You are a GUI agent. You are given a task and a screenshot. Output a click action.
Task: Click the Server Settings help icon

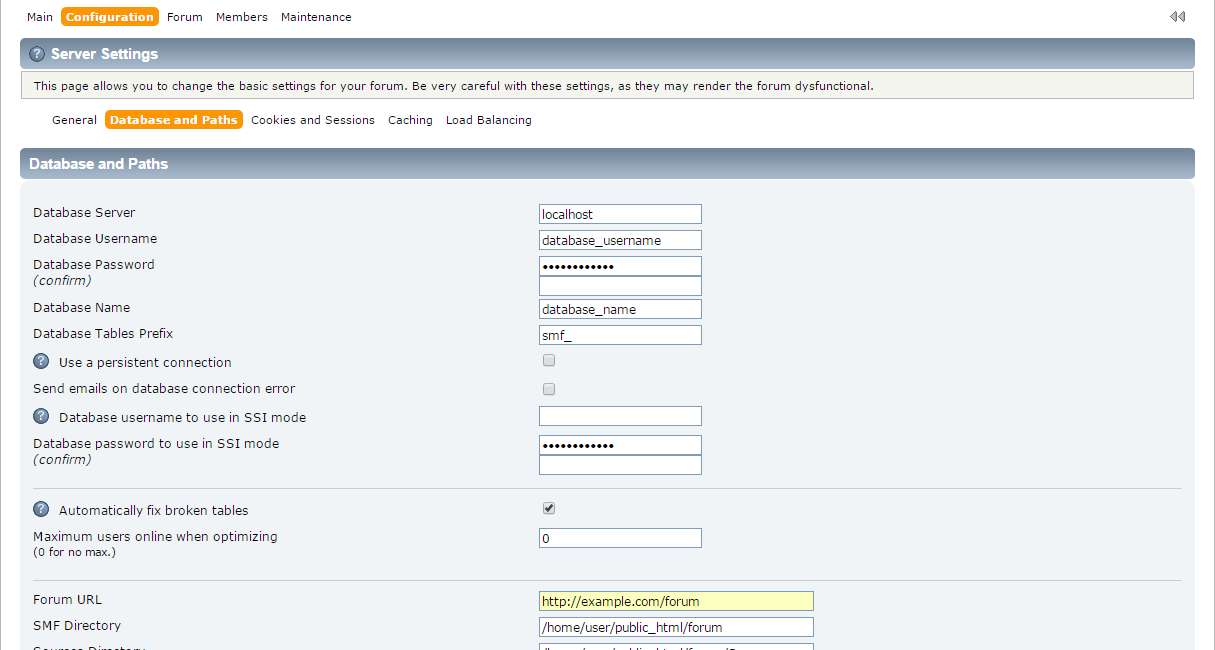pyautogui.click(x=37, y=53)
